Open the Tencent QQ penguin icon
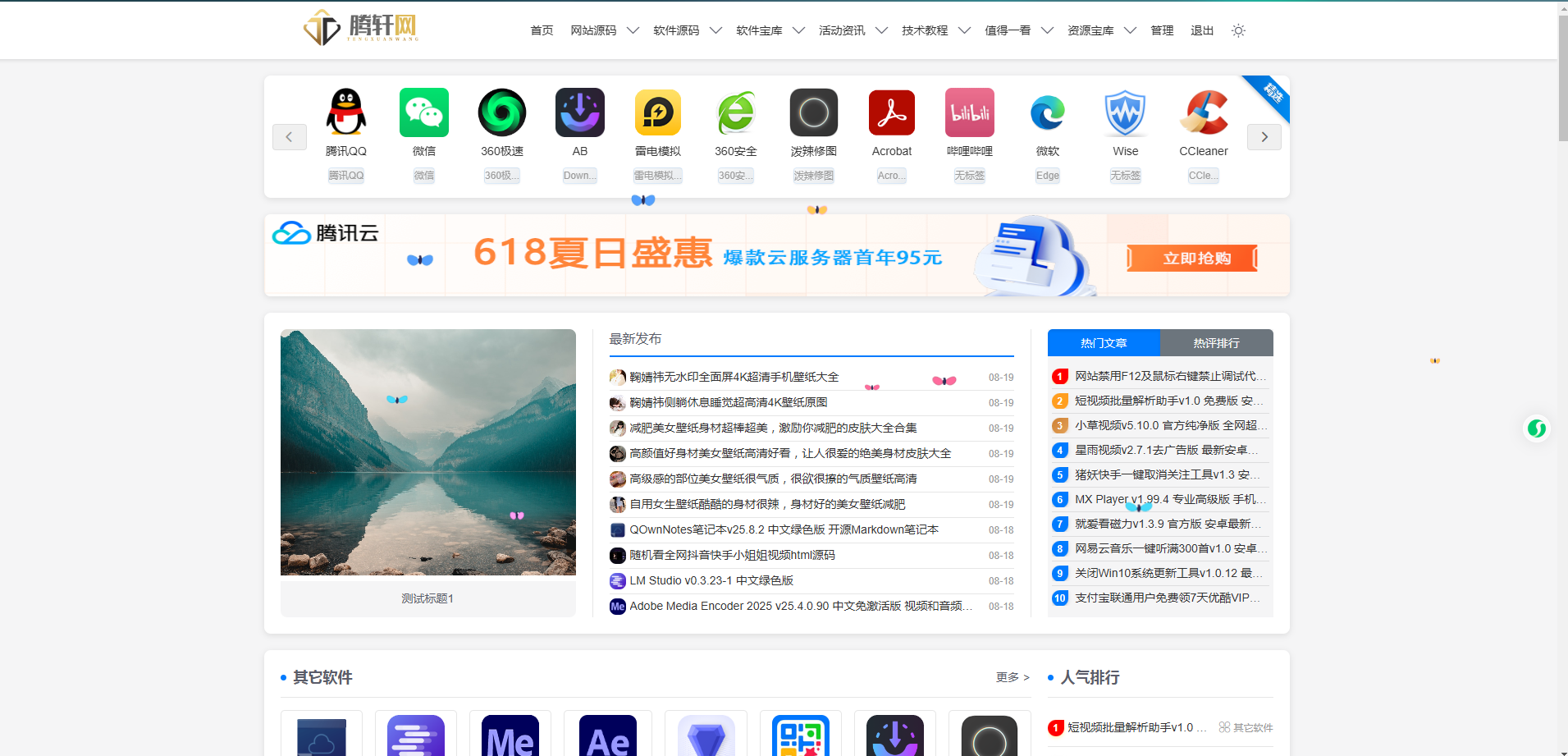Screen dimensions: 1568x756 pos(345,112)
